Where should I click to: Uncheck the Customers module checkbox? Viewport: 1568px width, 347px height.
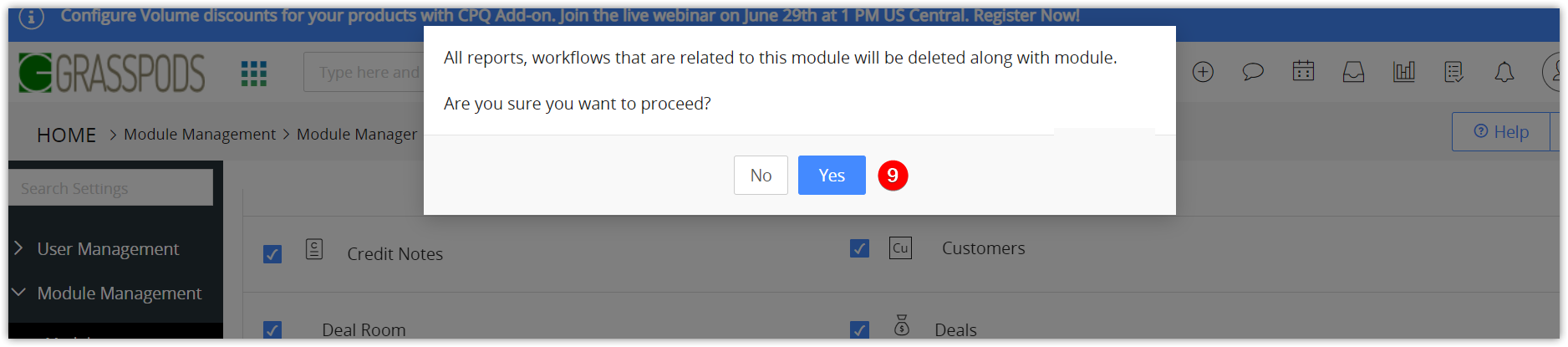tap(859, 248)
